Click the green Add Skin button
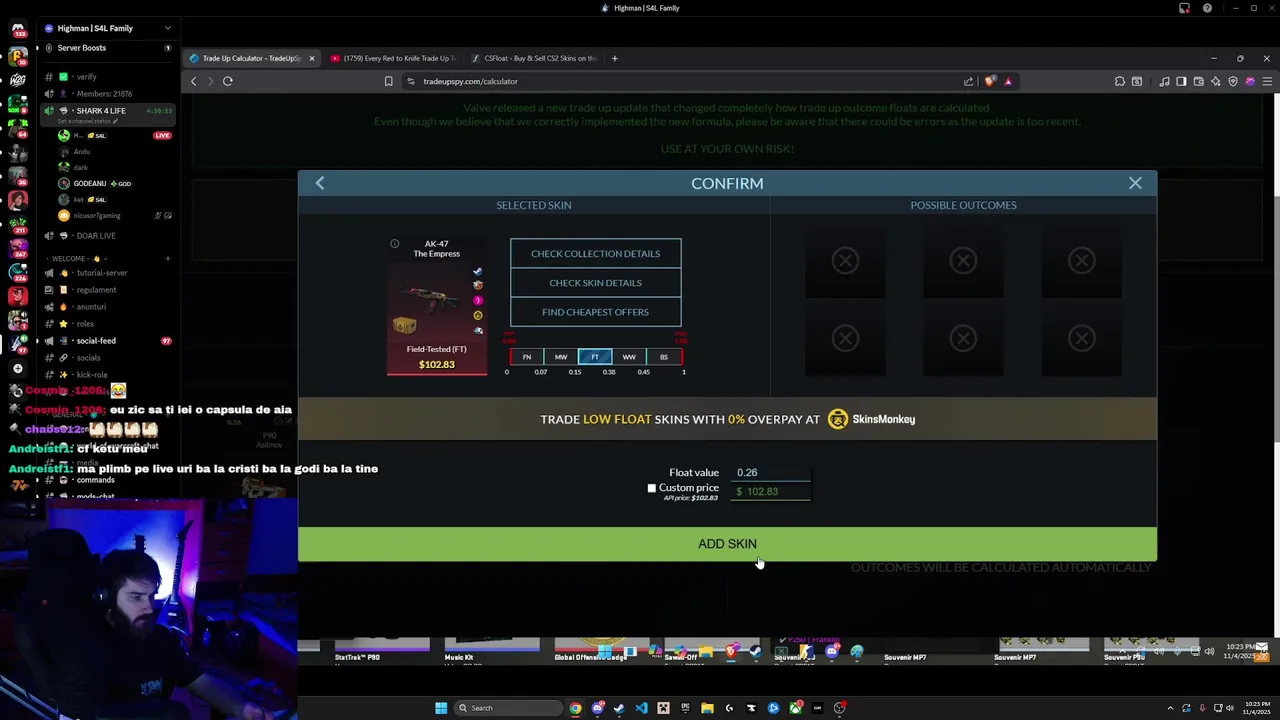Viewport: 1280px width, 720px height. click(727, 544)
